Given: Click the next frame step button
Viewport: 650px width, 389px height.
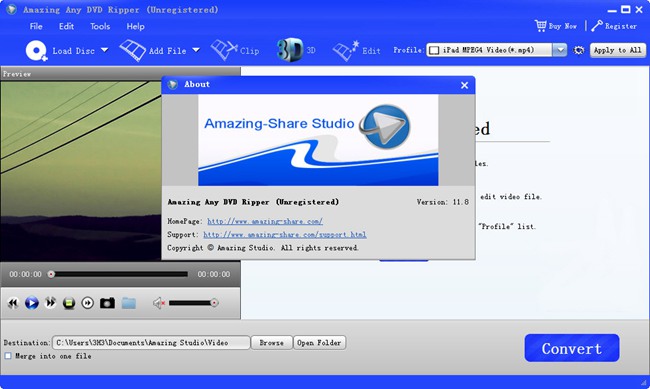Looking at the screenshot, I should coord(87,303).
